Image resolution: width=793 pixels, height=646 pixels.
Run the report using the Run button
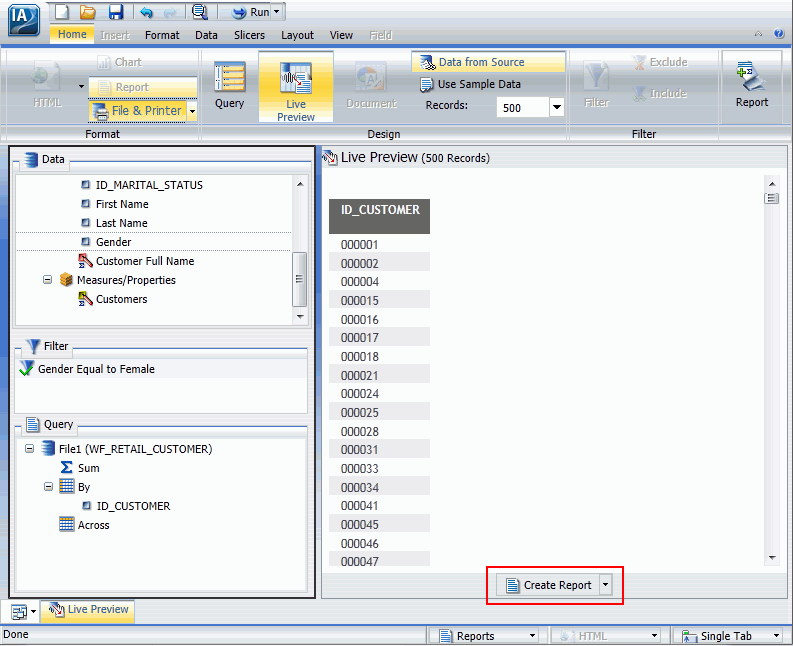pyautogui.click(x=251, y=12)
